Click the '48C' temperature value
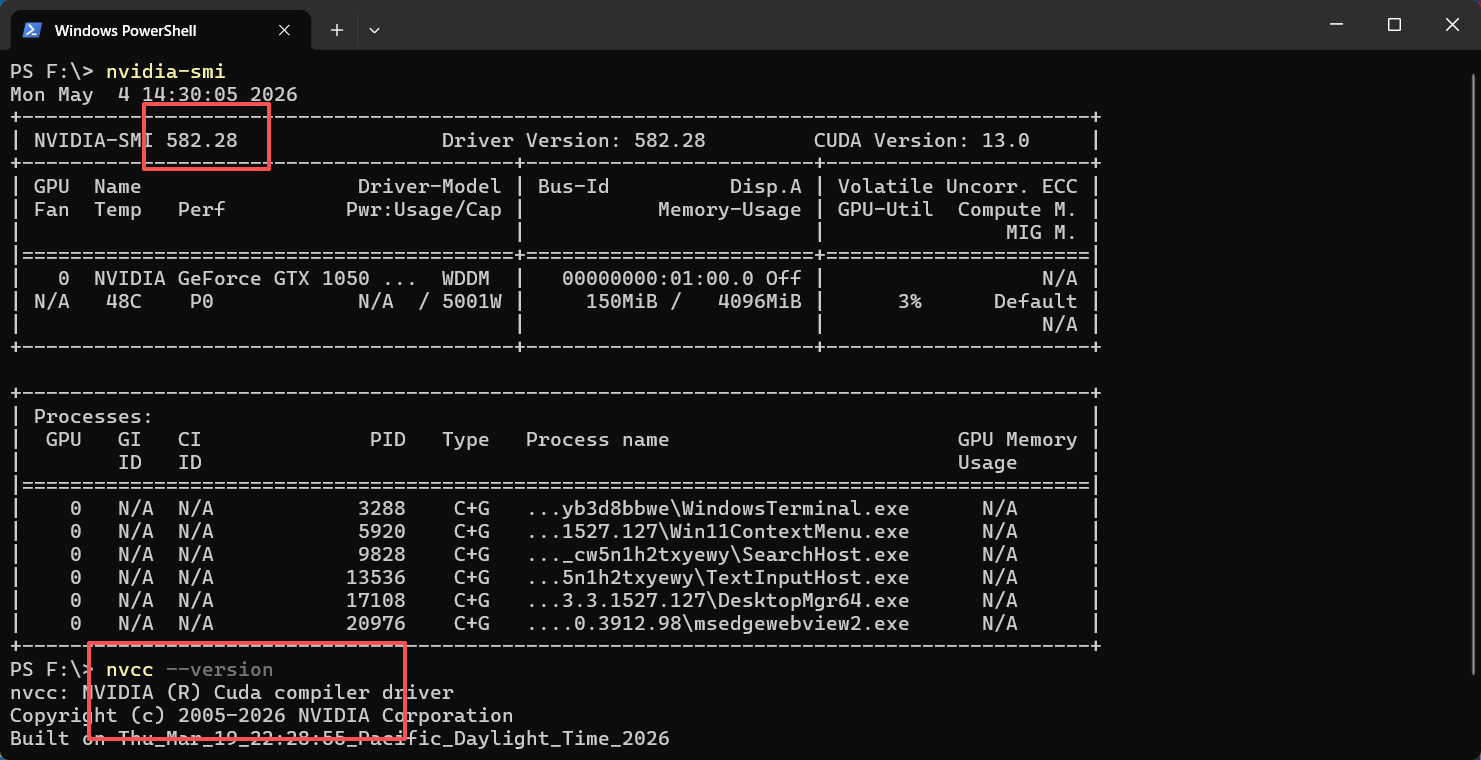The image size is (1481, 760). (124, 301)
